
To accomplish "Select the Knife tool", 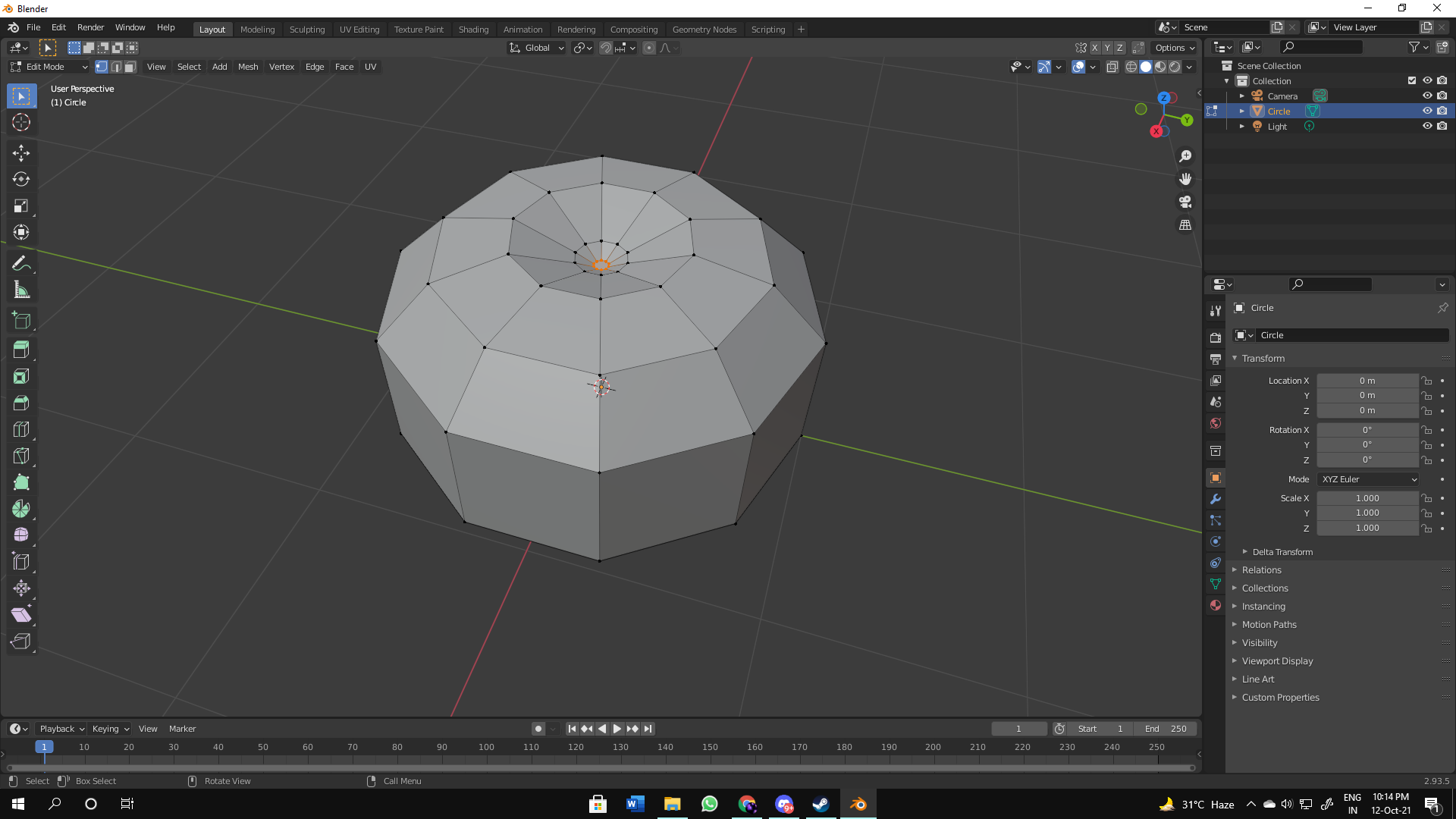I will 21,456.
